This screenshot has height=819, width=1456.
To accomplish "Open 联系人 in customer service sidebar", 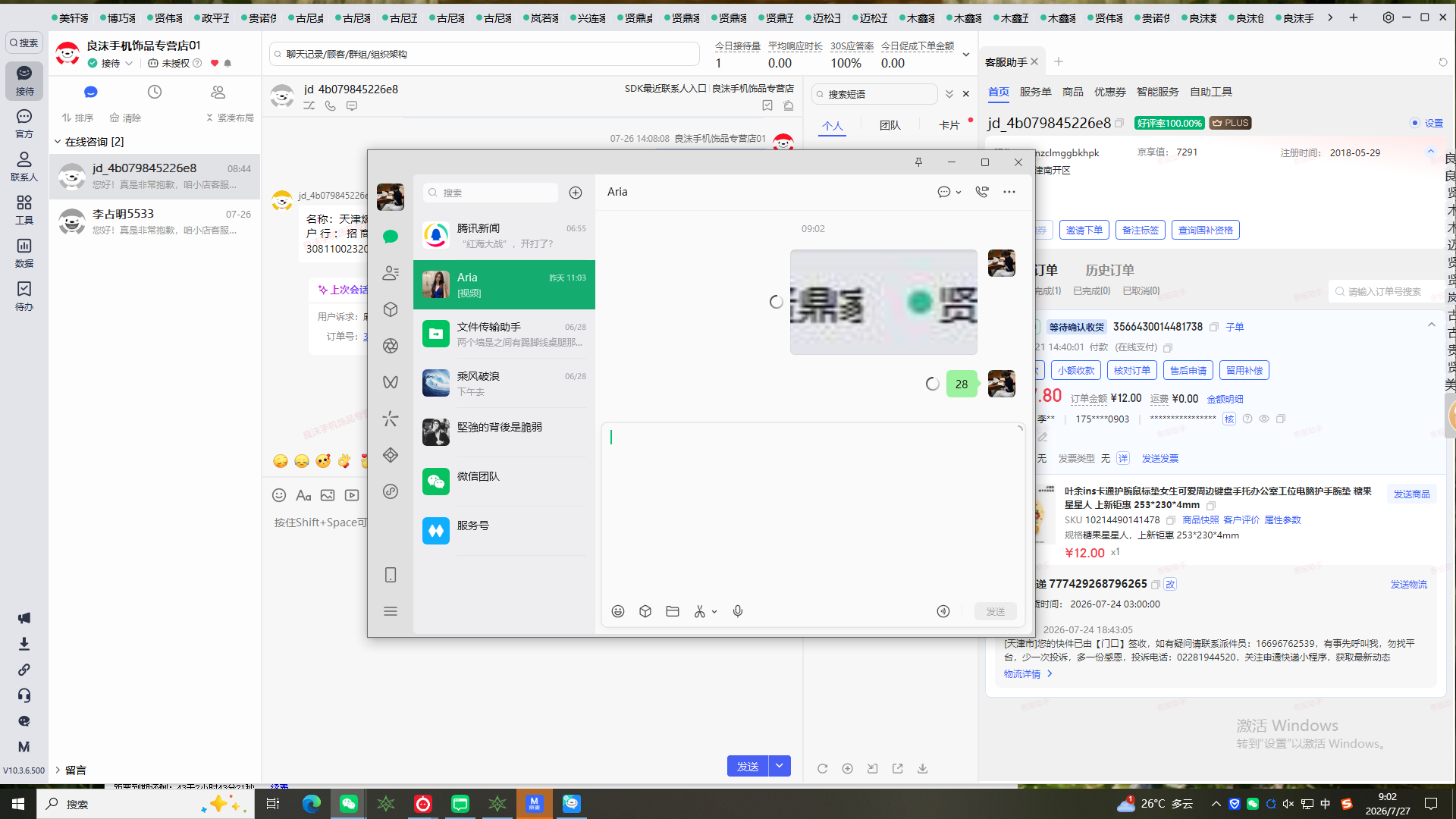I will [24, 167].
